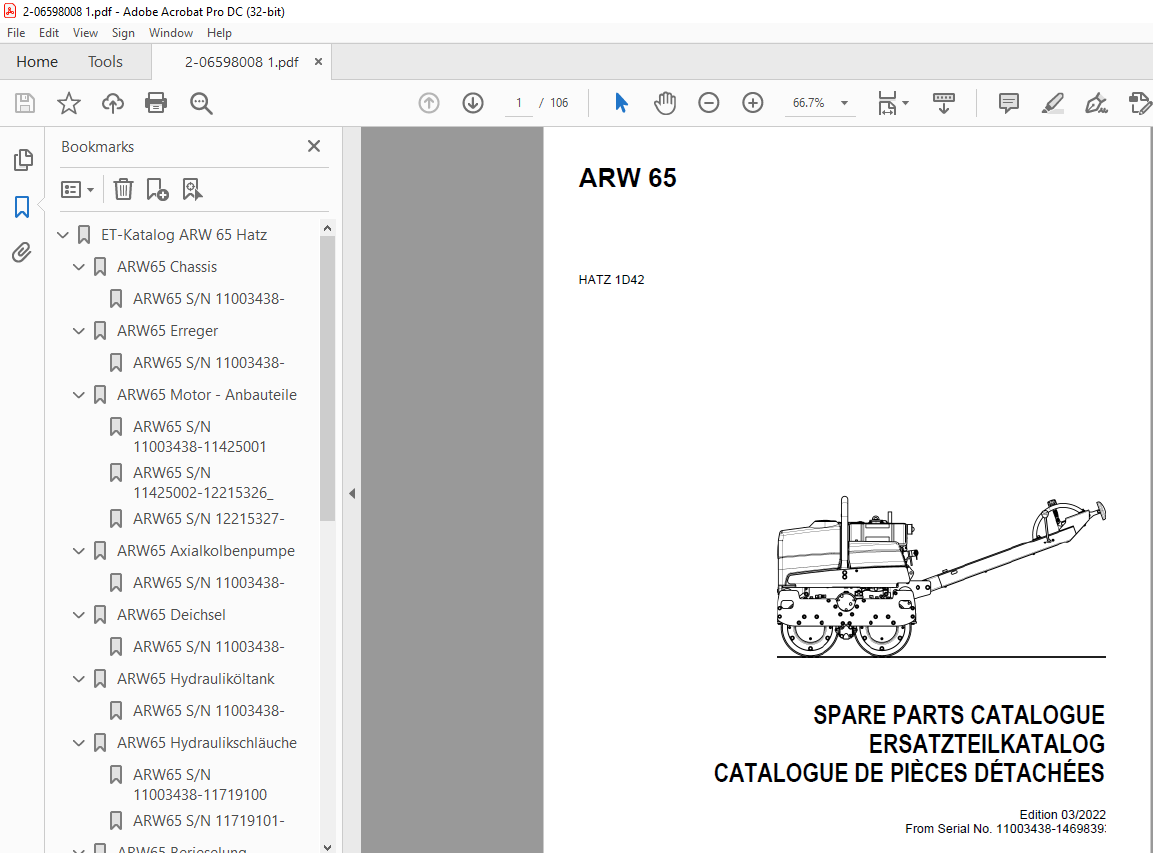Find the current bookmark icon

coord(192,190)
